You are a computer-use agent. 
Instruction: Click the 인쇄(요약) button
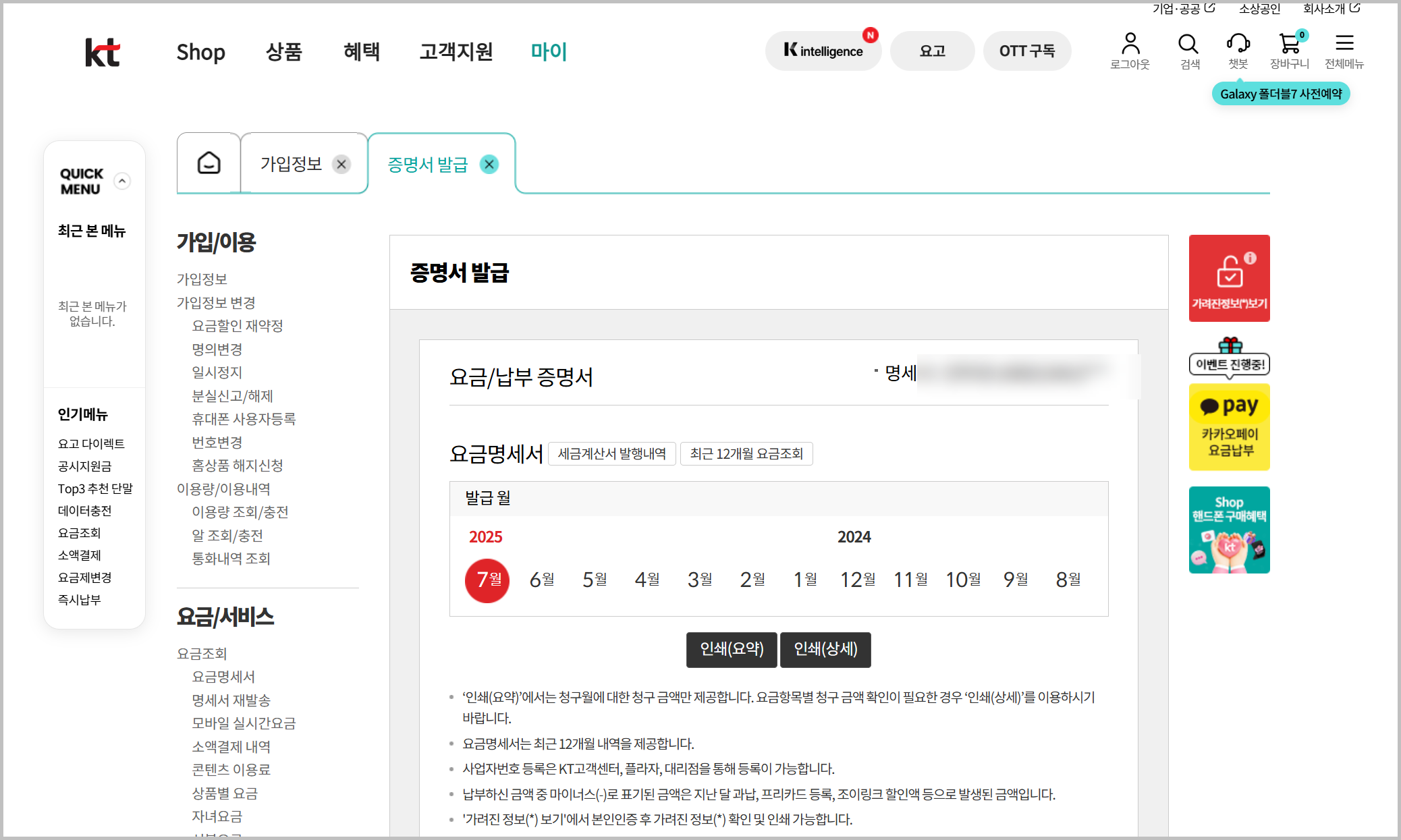click(732, 649)
